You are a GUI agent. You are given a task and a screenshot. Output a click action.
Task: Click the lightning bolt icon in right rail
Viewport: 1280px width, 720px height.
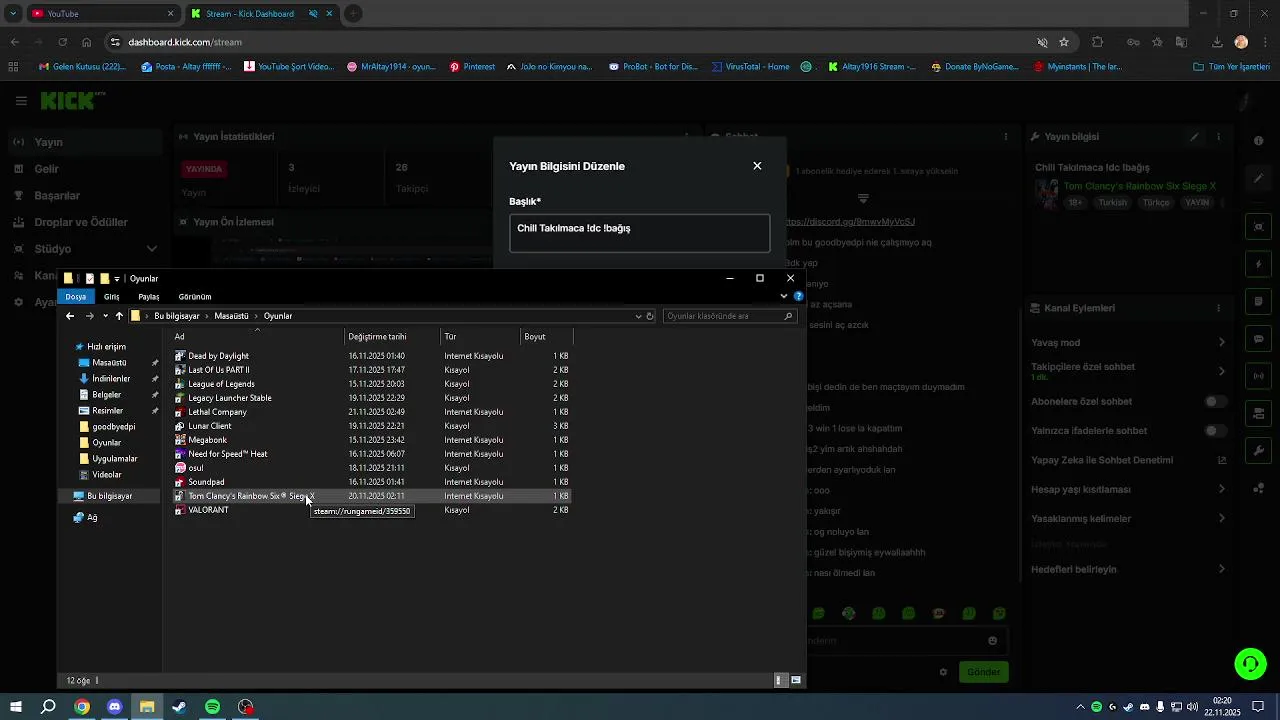pos(1259,265)
